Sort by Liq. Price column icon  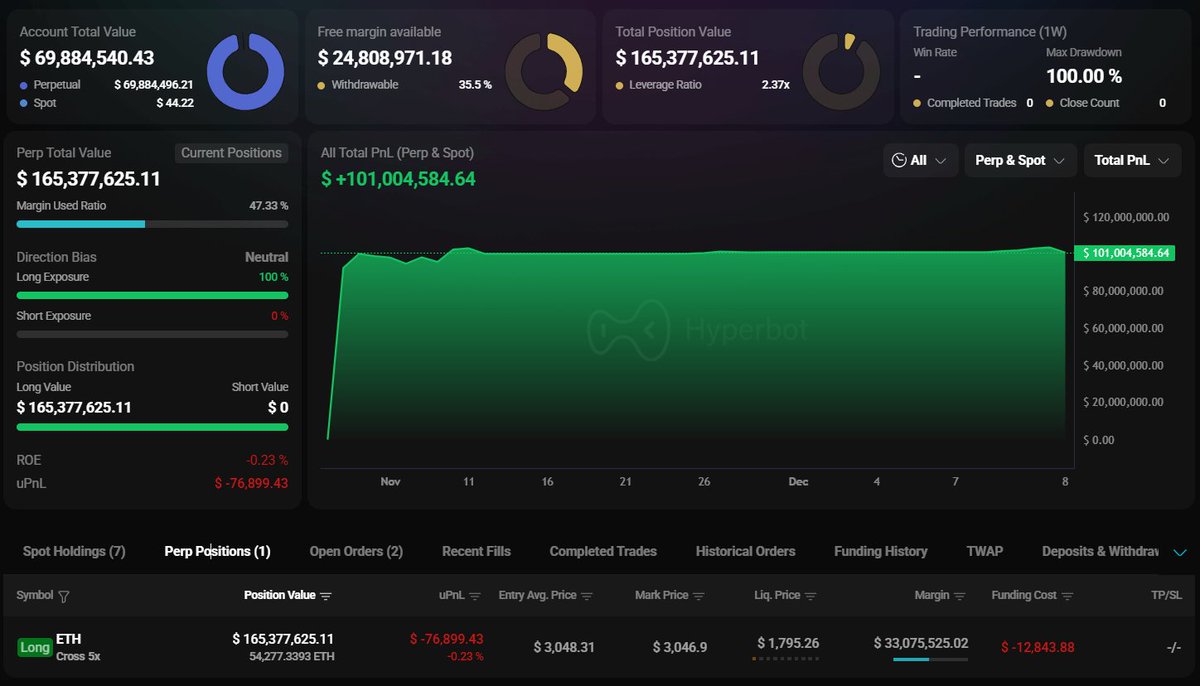coord(811,596)
